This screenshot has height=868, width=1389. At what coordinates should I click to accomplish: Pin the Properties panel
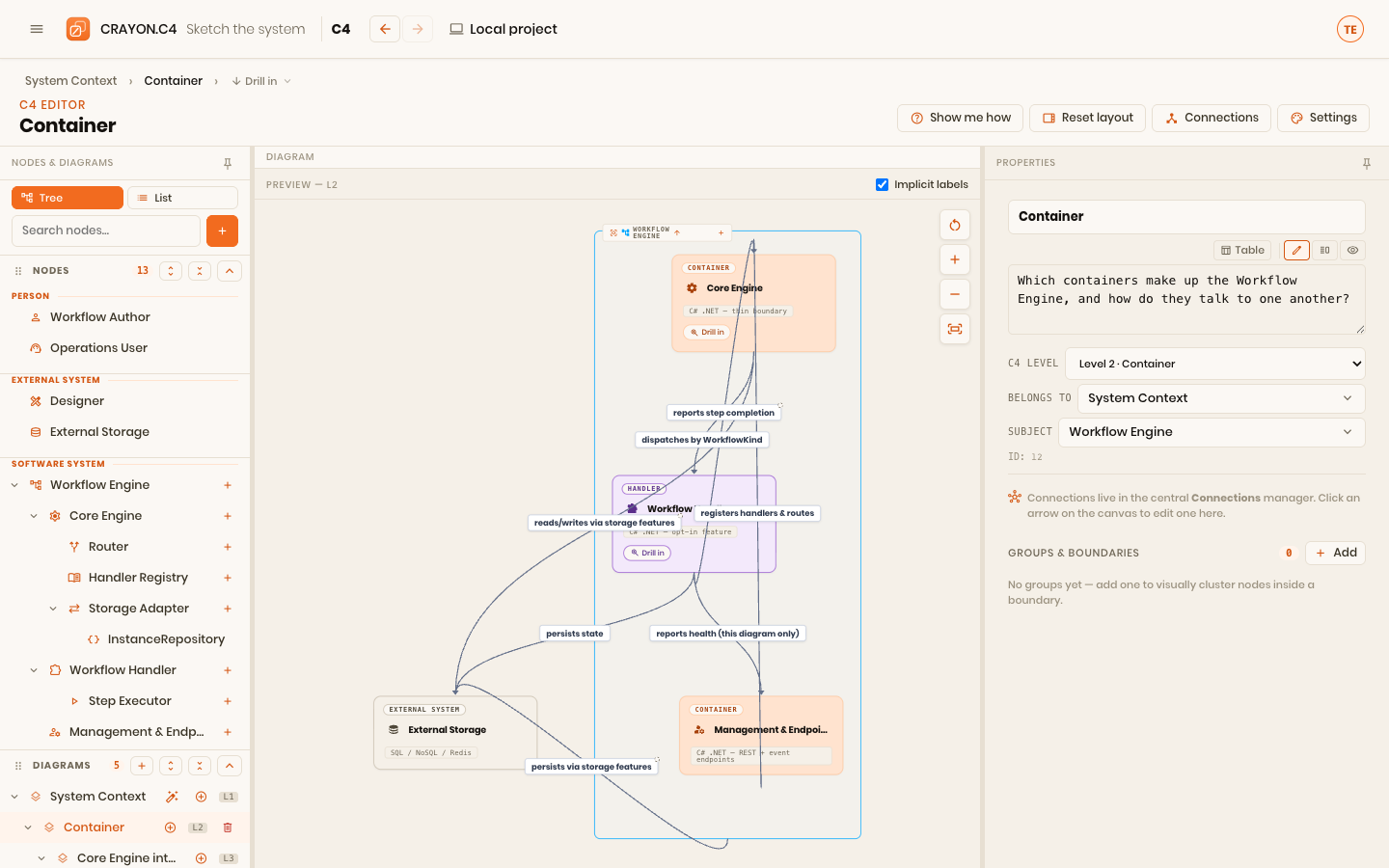pyautogui.click(x=1367, y=163)
